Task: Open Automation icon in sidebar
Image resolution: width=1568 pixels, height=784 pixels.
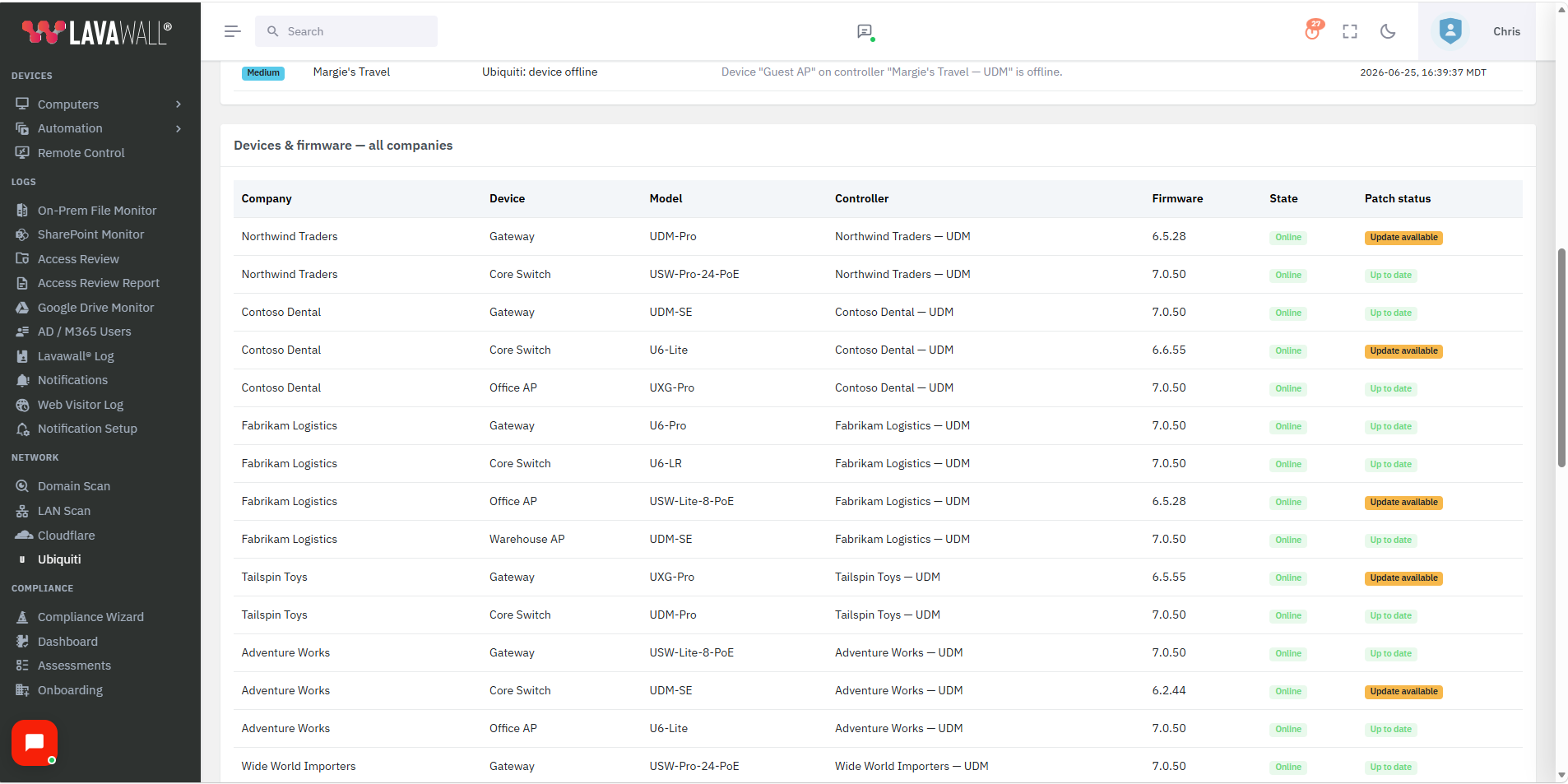Action: click(x=22, y=128)
